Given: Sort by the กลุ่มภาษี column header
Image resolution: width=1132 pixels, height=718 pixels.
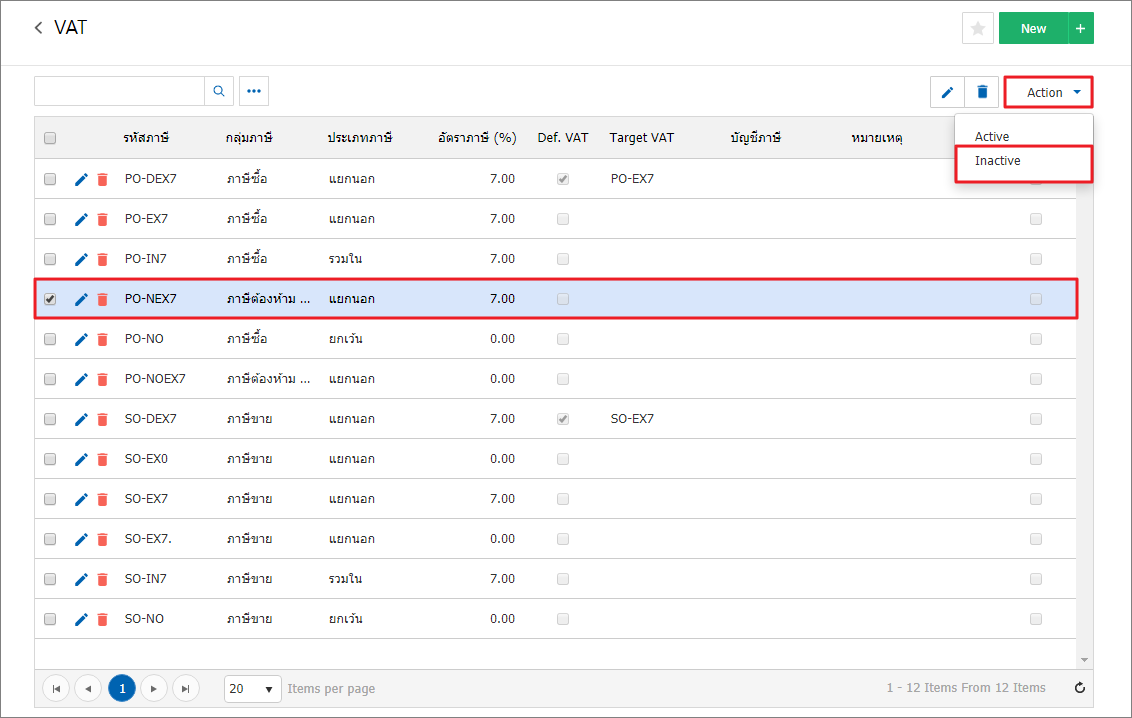Looking at the screenshot, I should tap(249, 138).
